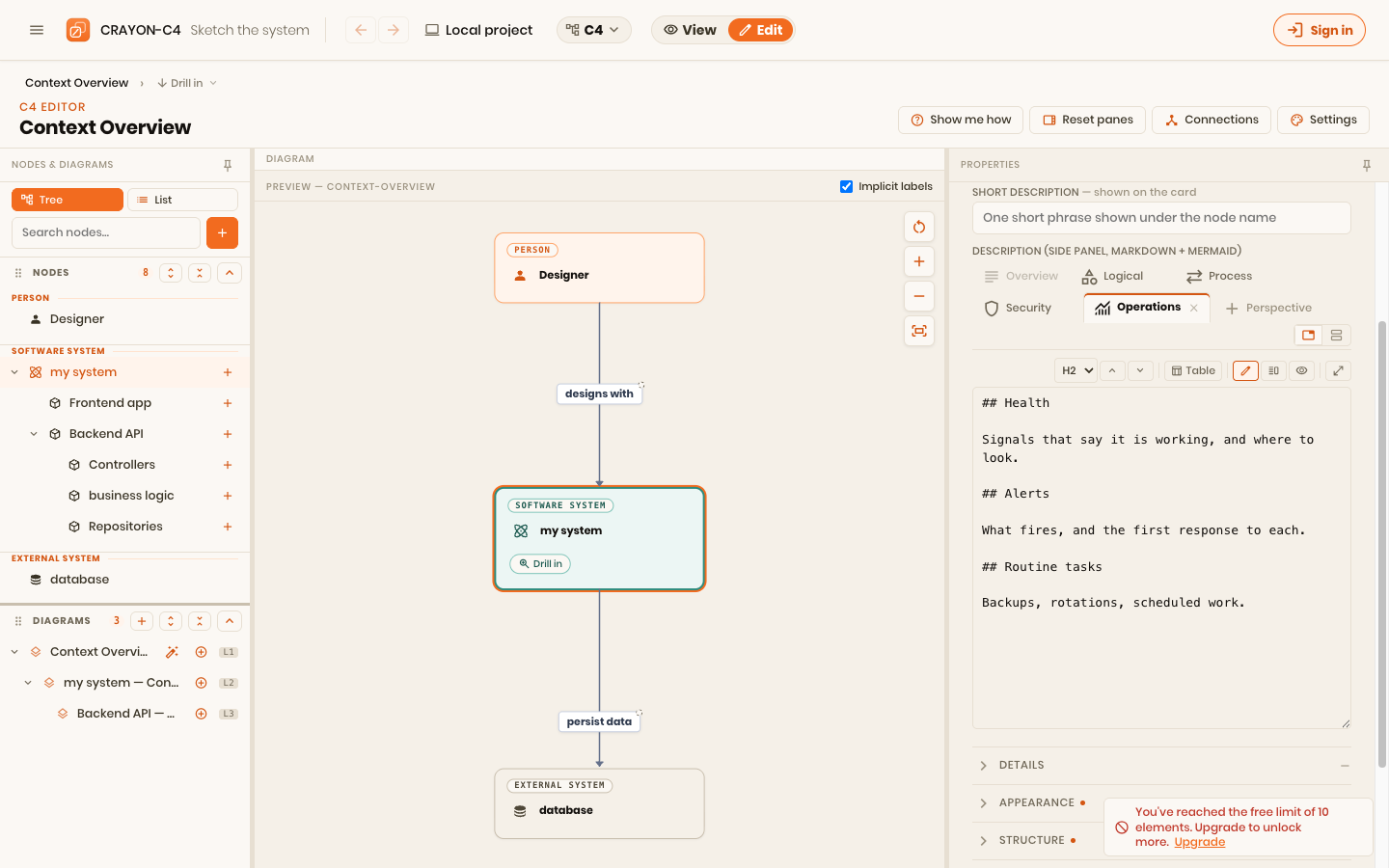Viewport: 1389px width, 868px height.
Task: Click the Show me how button
Action: tap(961, 120)
